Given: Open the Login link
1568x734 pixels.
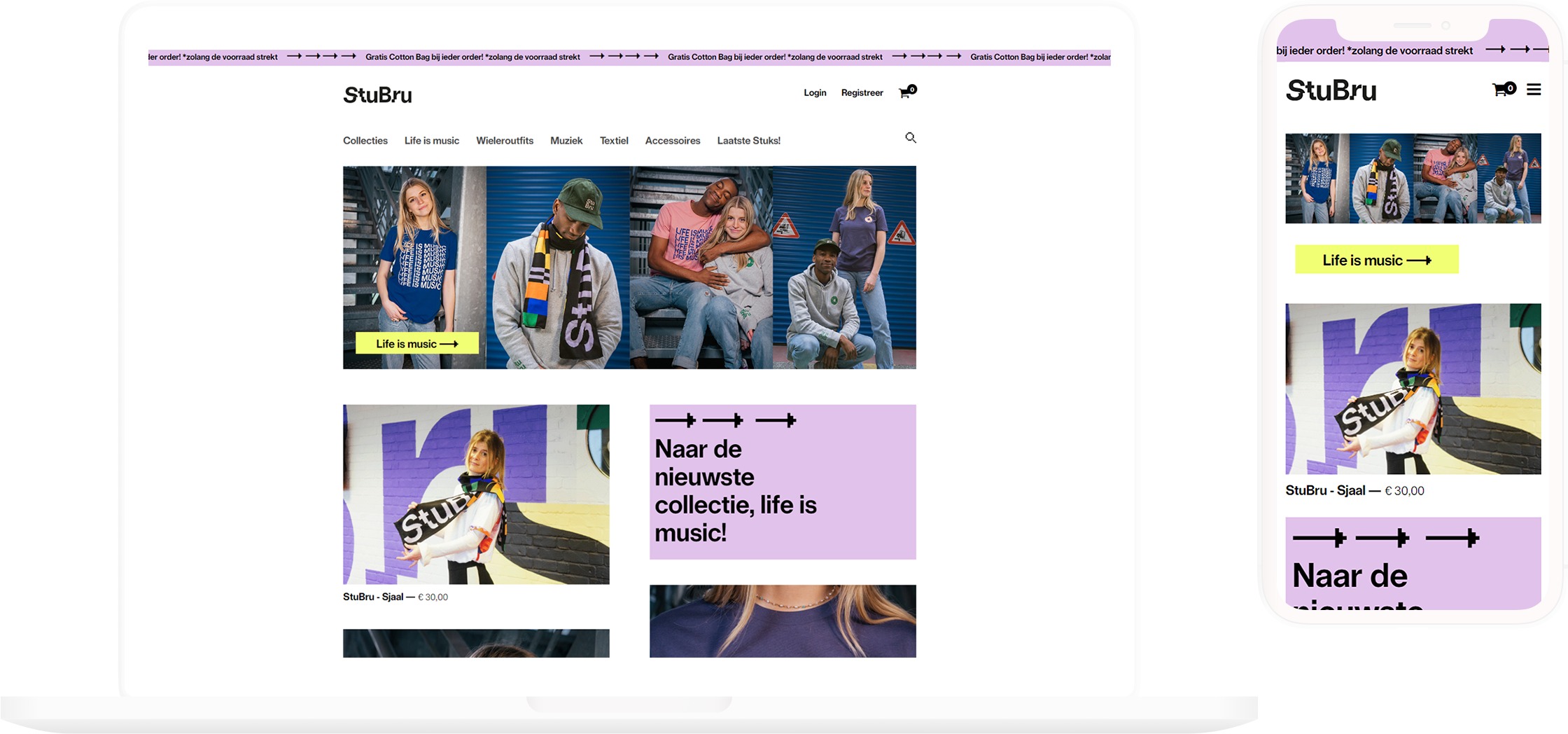Looking at the screenshot, I should 815,92.
